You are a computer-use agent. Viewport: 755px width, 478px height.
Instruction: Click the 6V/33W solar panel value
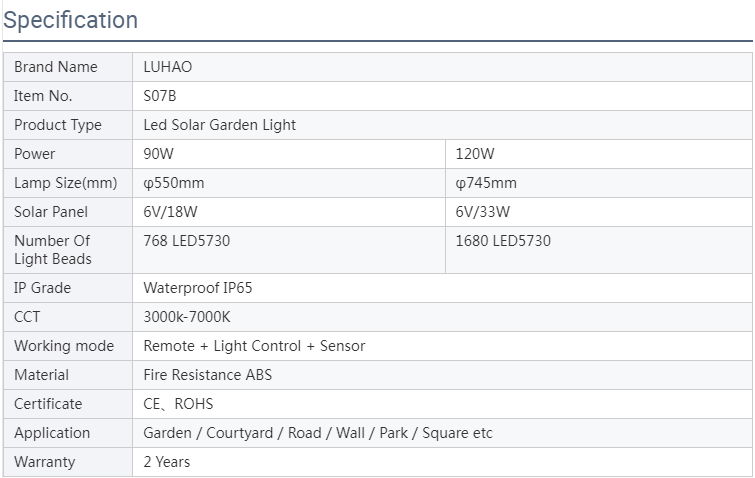[x=483, y=212]
